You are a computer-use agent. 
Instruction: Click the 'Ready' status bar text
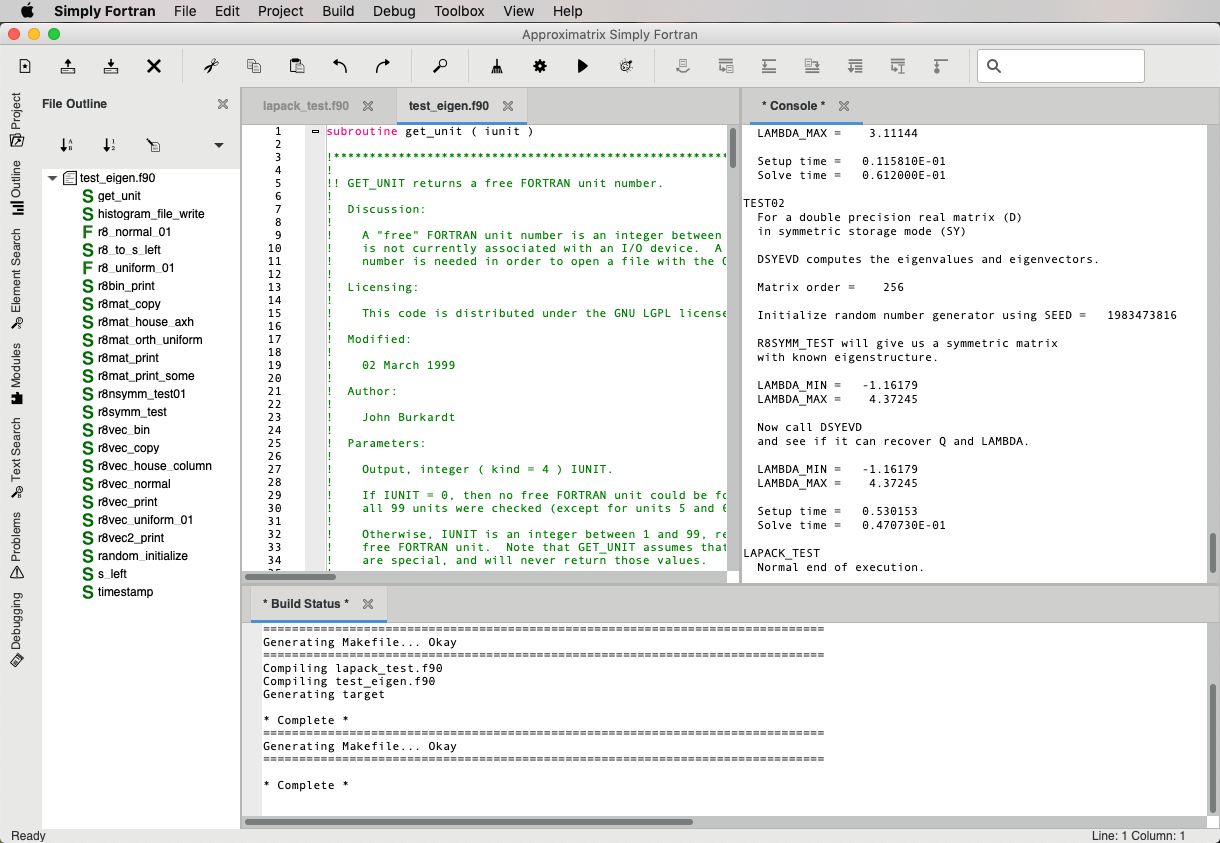(x=28, y=836)
